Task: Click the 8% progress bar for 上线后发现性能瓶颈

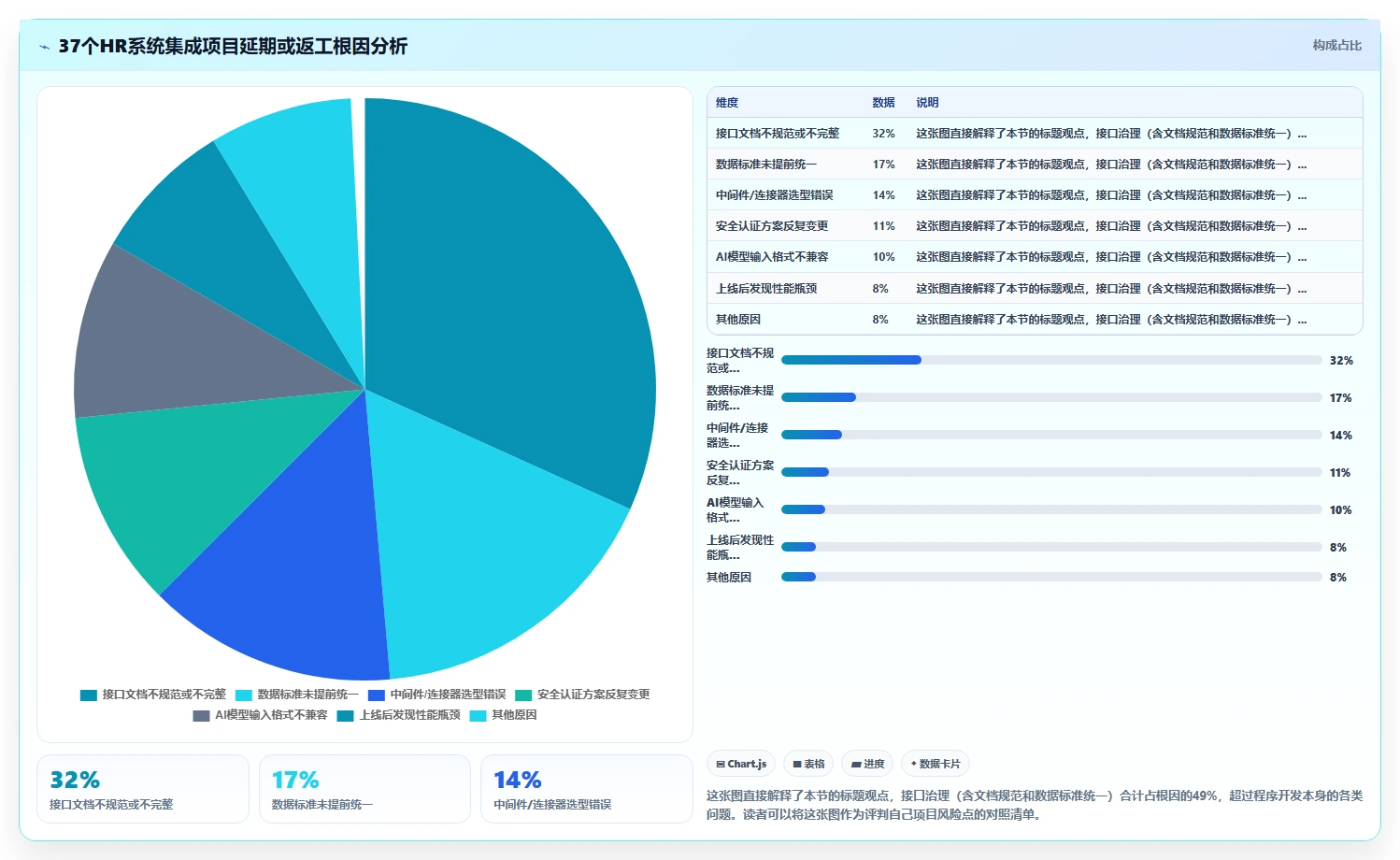Action: pyautogui.click(x=1051, y=547)
